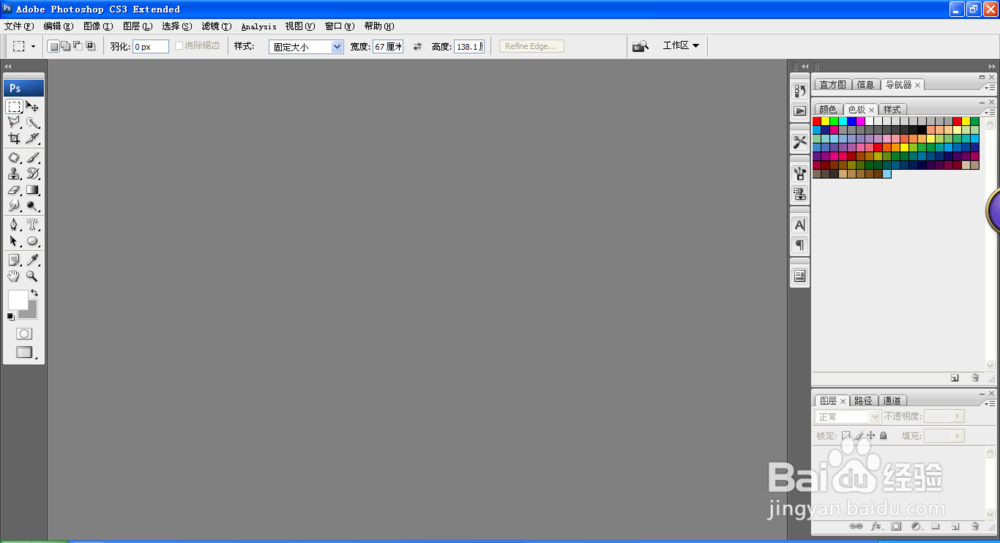Open the Layer Comps dock icon
Screen dimensions: 1000x543
coord(800,276)
